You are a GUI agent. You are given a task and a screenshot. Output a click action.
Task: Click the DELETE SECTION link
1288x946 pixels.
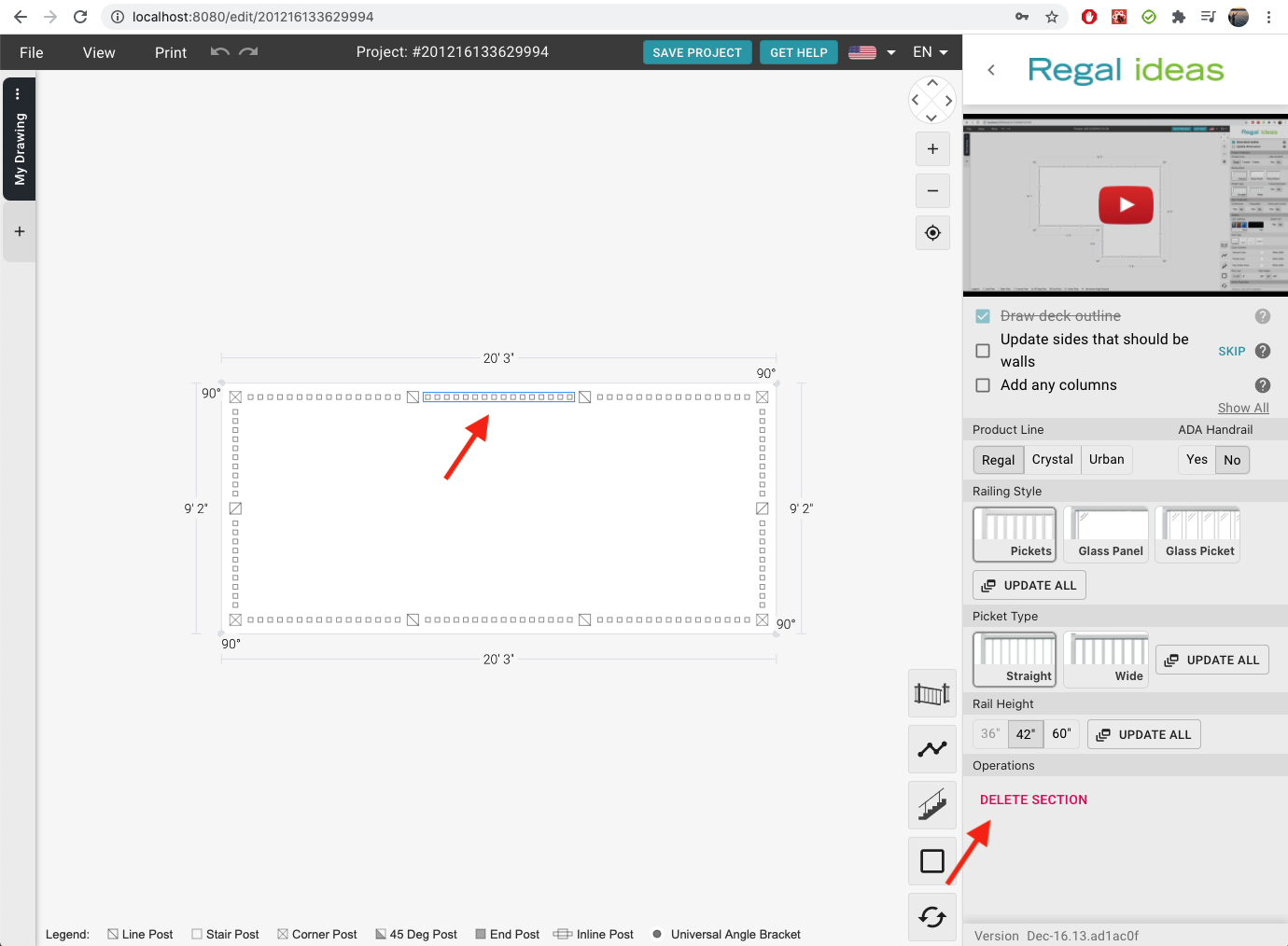pos(1033,800)
